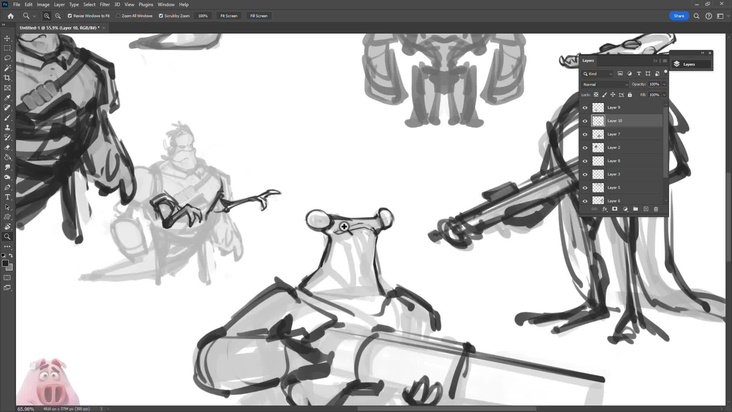
Task: Select the Spot Healing Brush tool
Action: pos(7,108)
